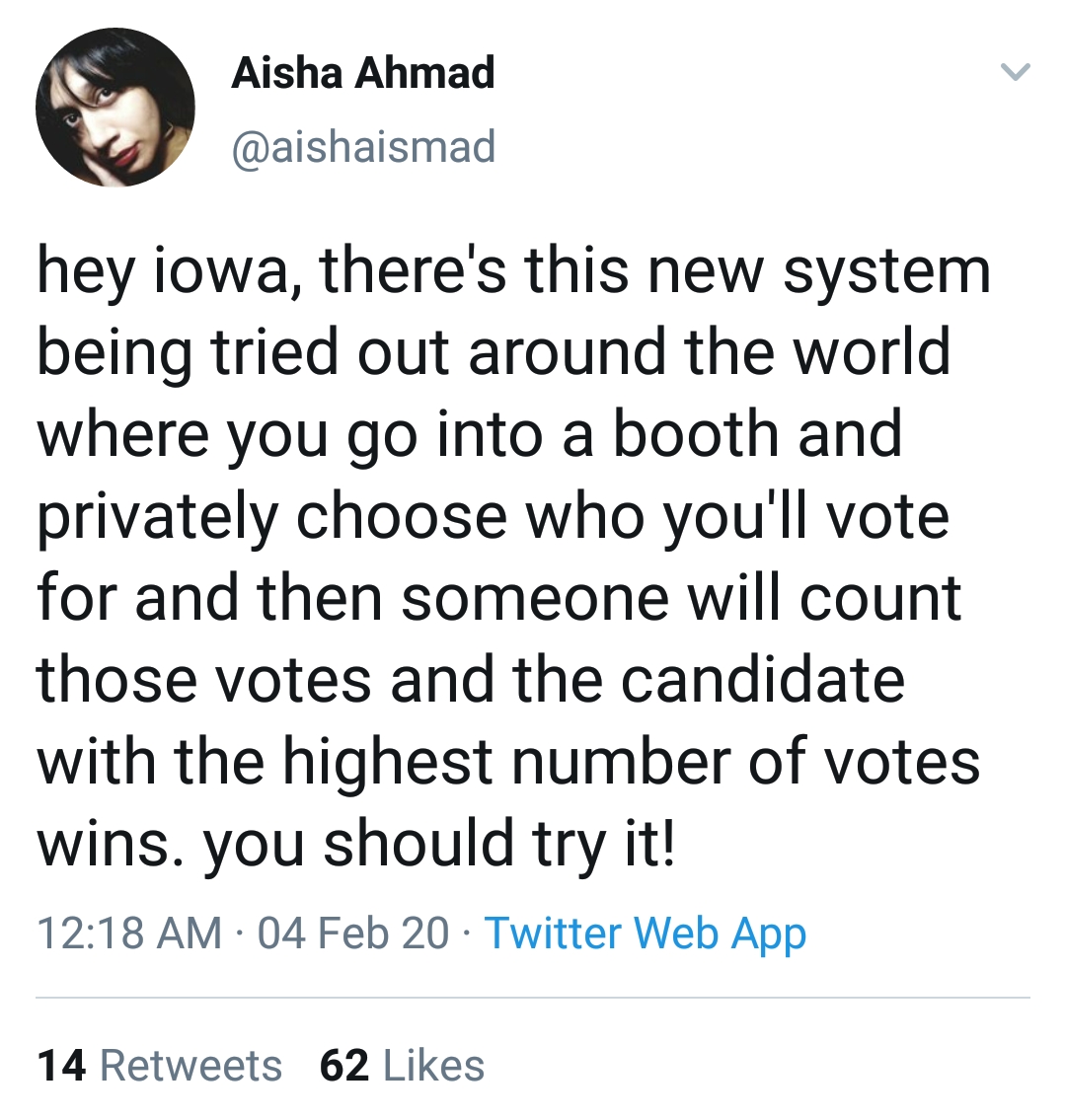
Task: View the 14 Retweets list
Action: coord(160,1066)
